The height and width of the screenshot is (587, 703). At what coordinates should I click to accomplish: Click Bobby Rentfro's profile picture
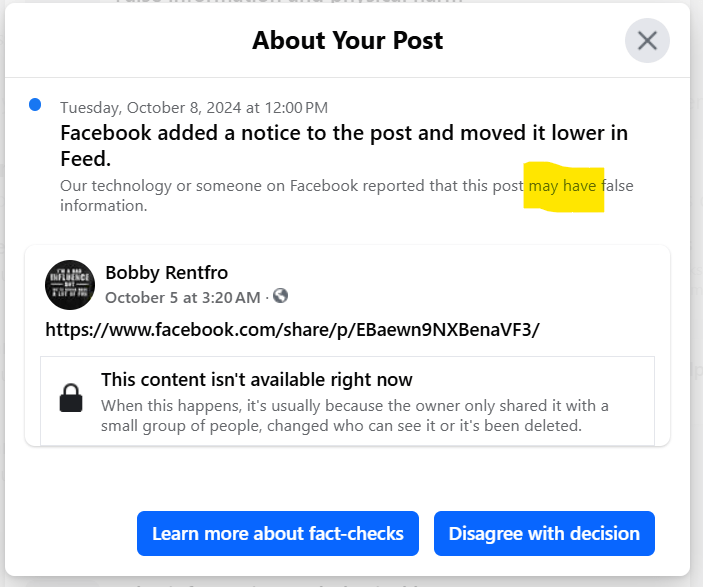pos(70,284)
